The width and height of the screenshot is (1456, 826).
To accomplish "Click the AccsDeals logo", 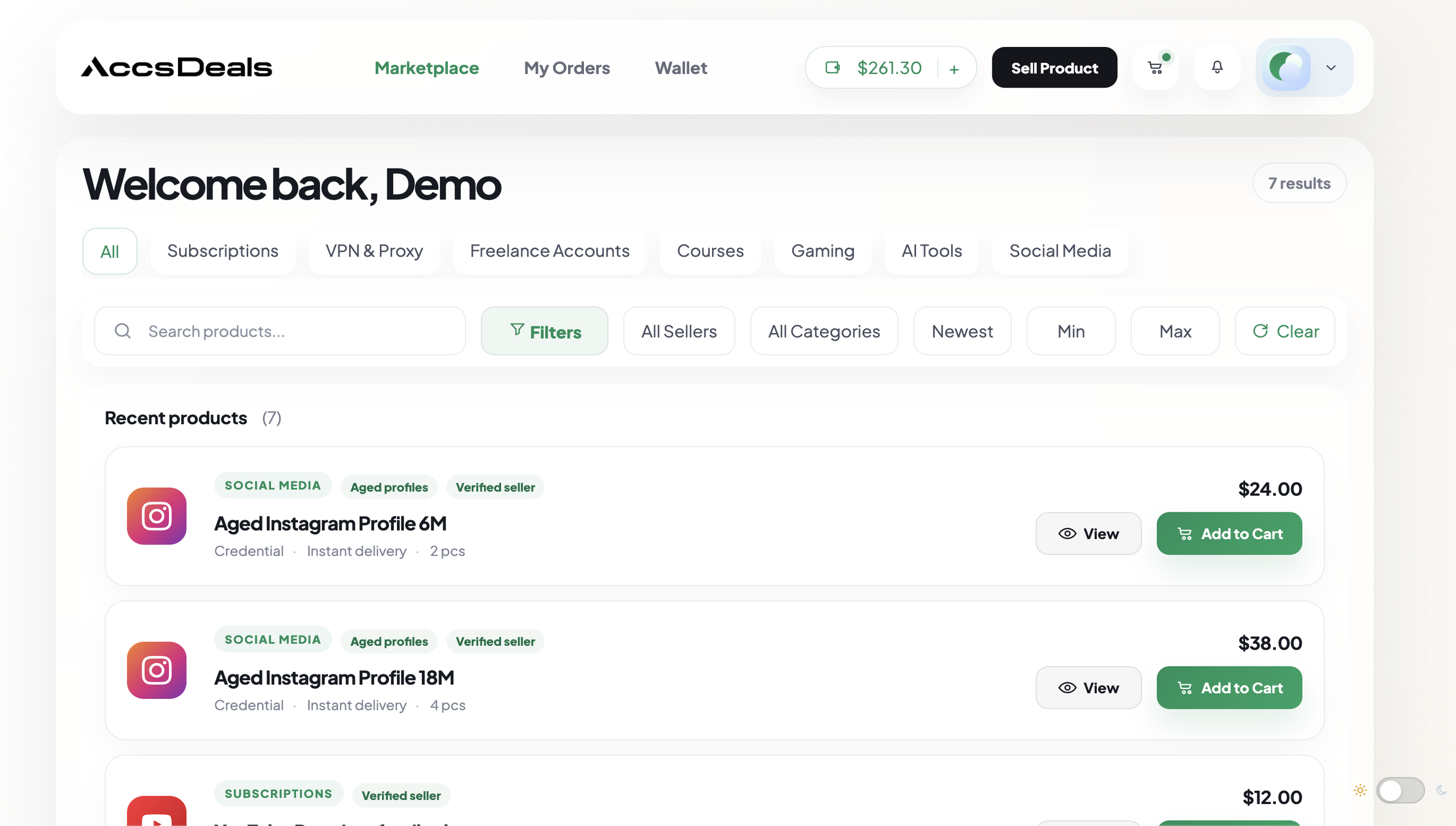I will (176, 67).
